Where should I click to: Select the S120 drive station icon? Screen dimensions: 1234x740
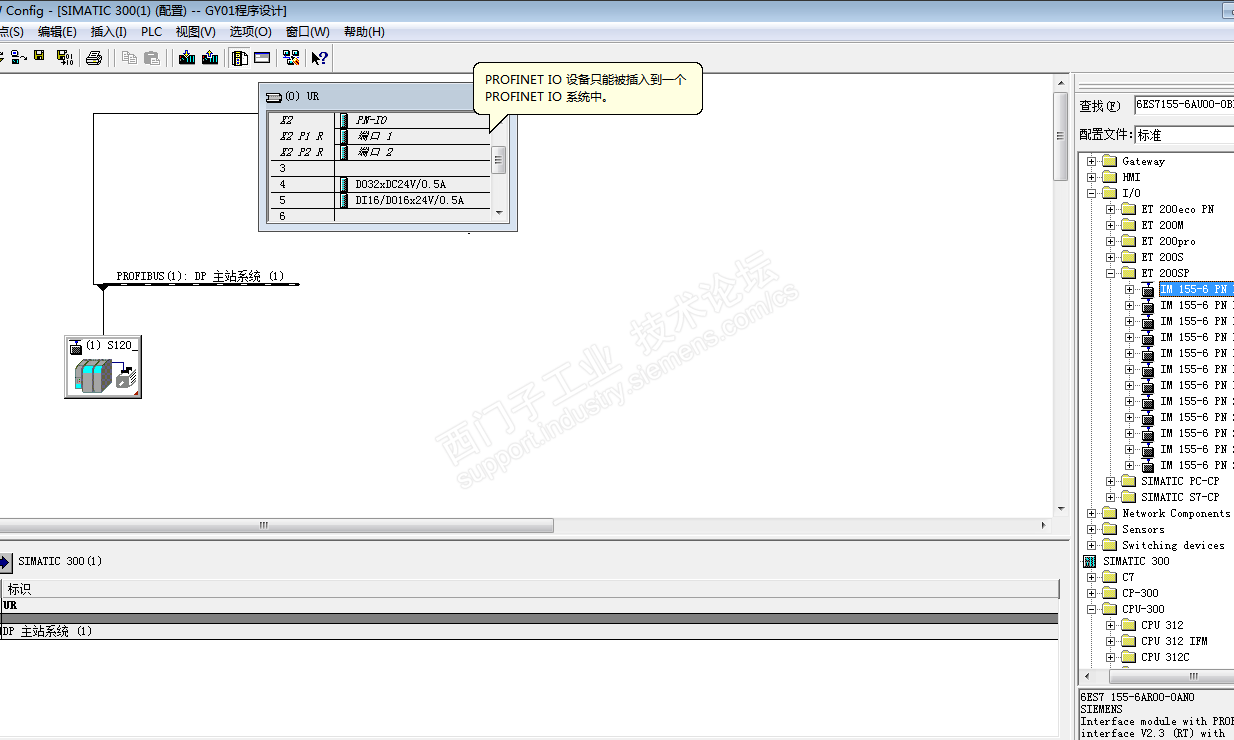tap(103, 367)
